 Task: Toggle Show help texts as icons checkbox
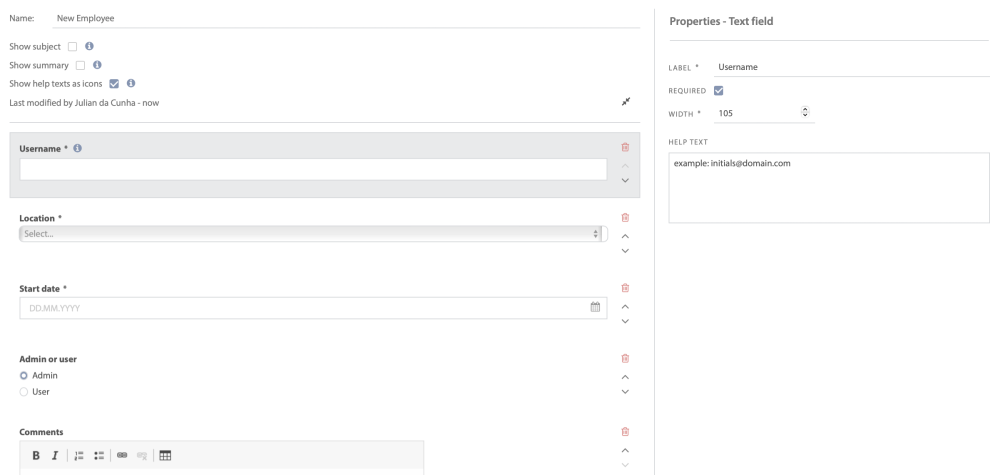coord(114,83)
